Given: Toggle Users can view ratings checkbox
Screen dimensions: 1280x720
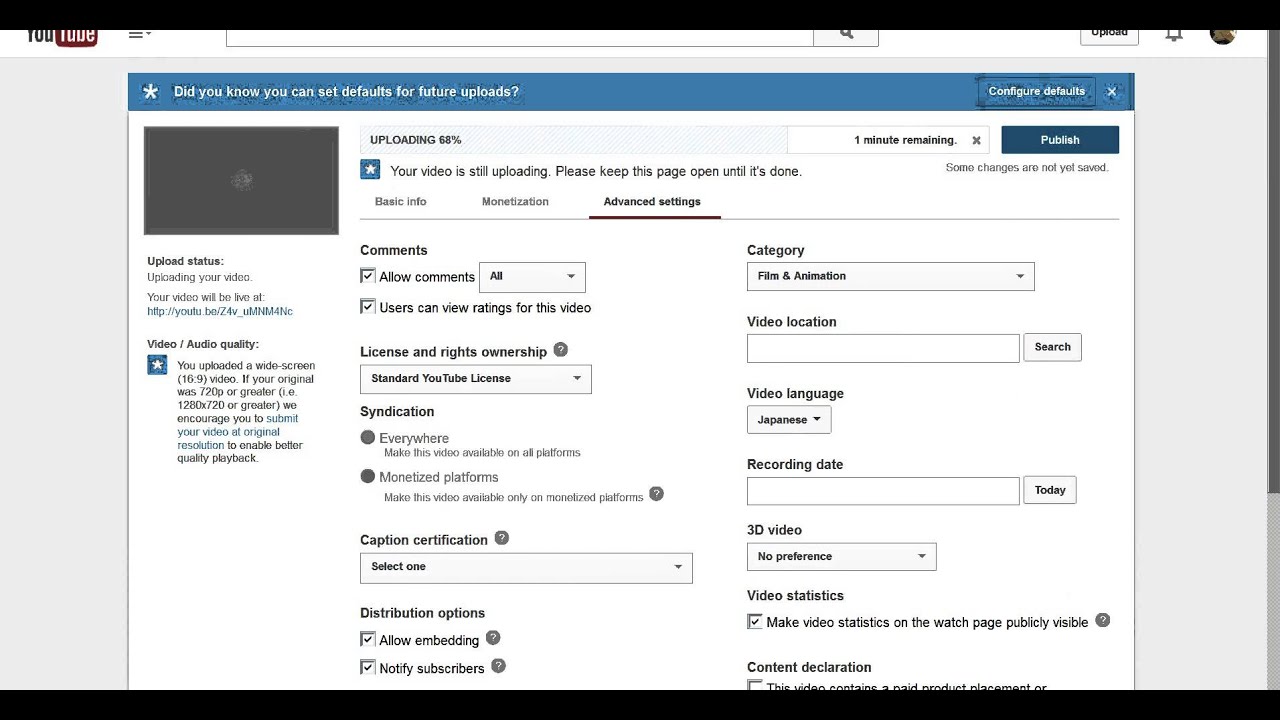Looking at the screenshot, I should pos(368,307).
